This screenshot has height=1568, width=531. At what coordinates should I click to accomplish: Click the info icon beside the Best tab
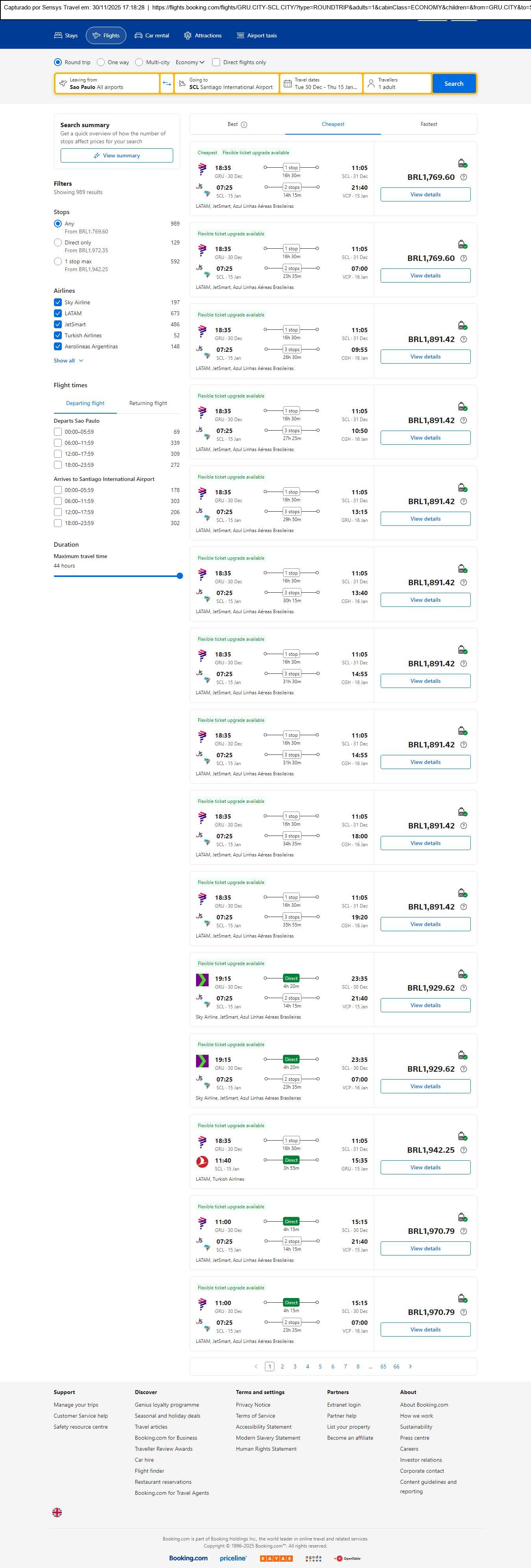tap(244, 125)
